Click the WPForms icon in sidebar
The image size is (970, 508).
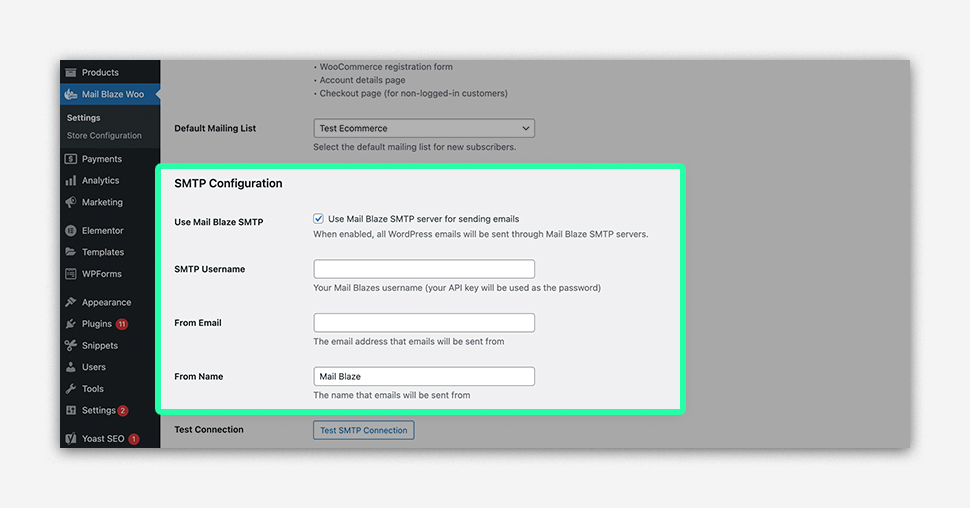point(71,274)
